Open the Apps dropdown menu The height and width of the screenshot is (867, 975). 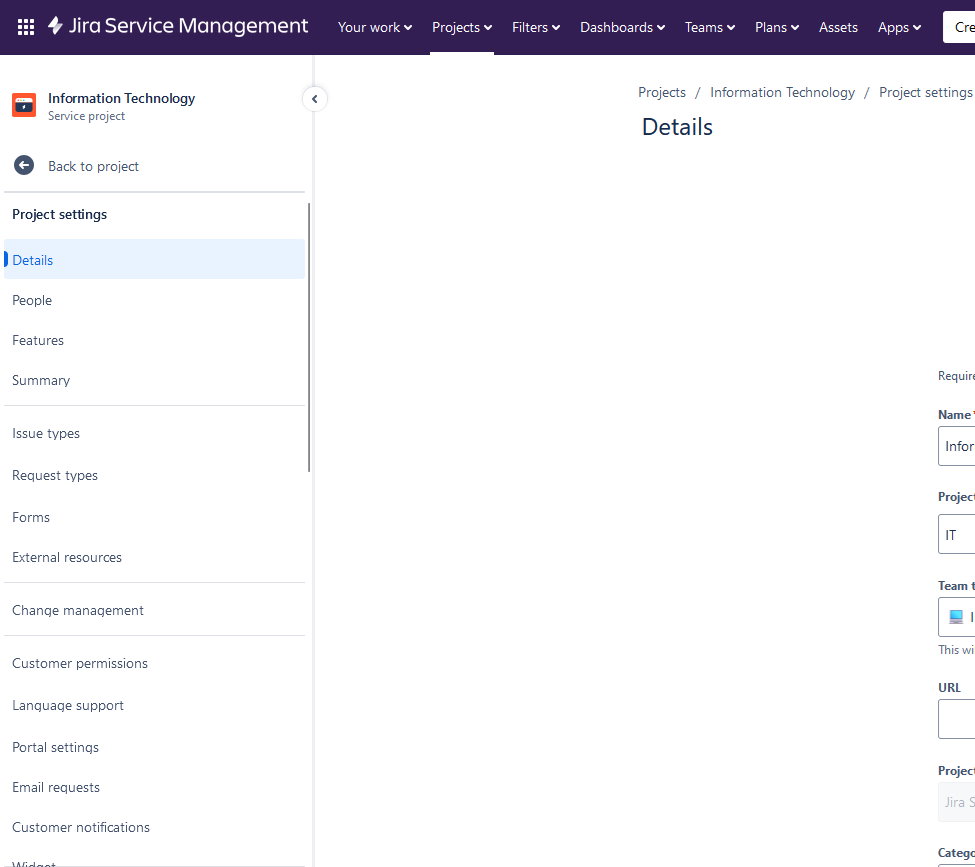[899, 27]
